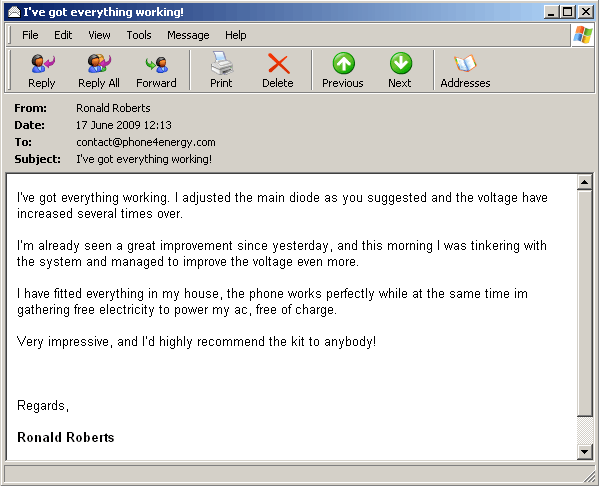Open the View menu
The height and width of the screenshot is (486, 599).
(99, 35)
